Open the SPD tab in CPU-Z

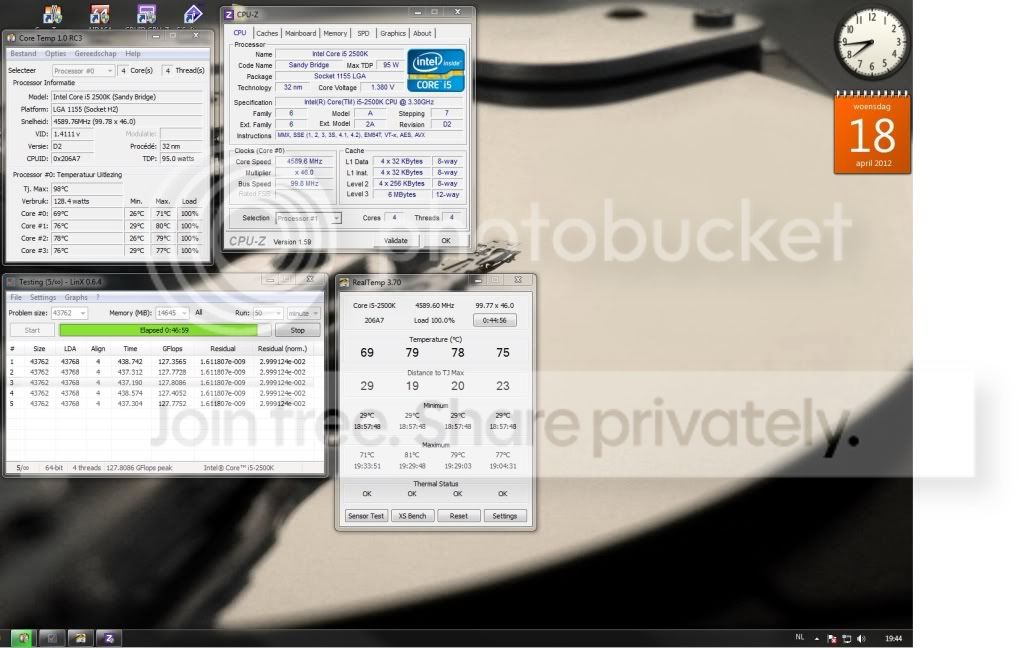coord(363,33)
